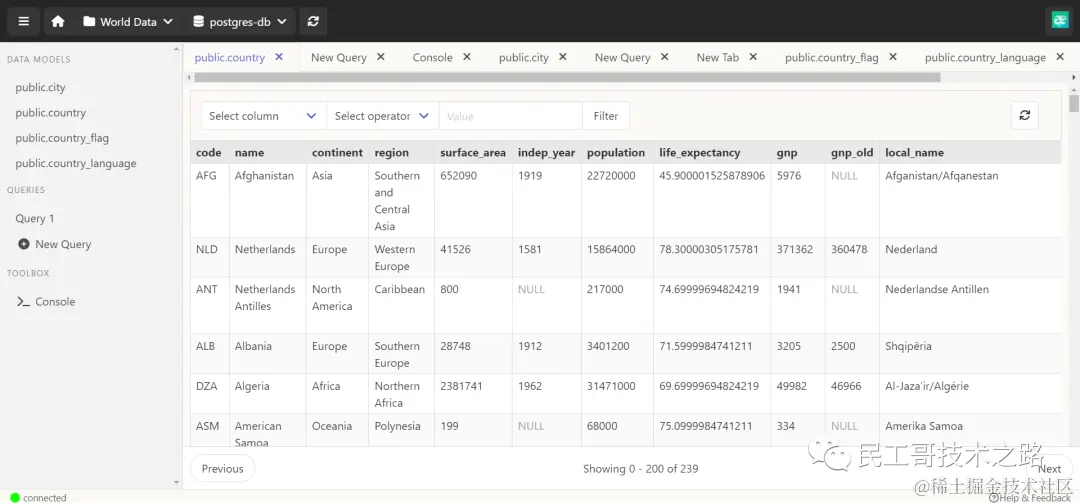Open the account avatar icon
Image resolution: width=1080 pixels, height=503 pixels.
click(1059, 21)
